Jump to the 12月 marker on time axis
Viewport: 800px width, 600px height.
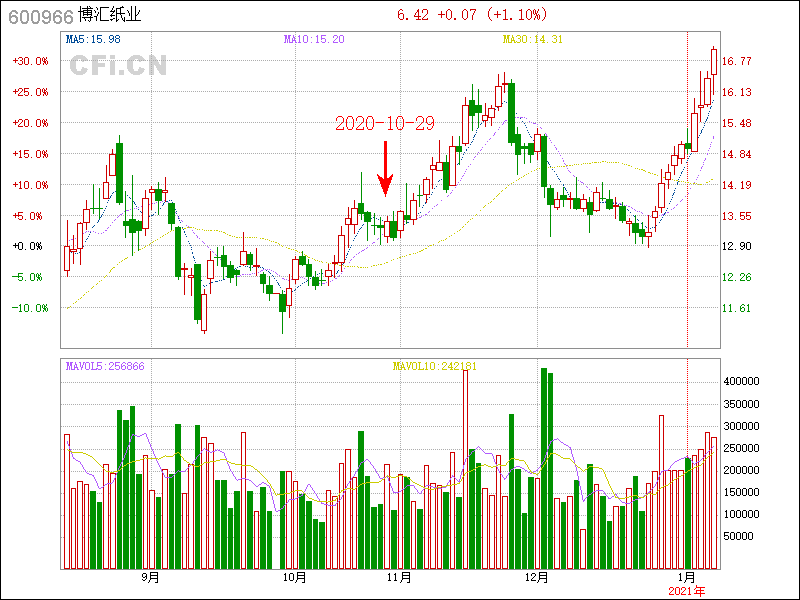[537, 577]
